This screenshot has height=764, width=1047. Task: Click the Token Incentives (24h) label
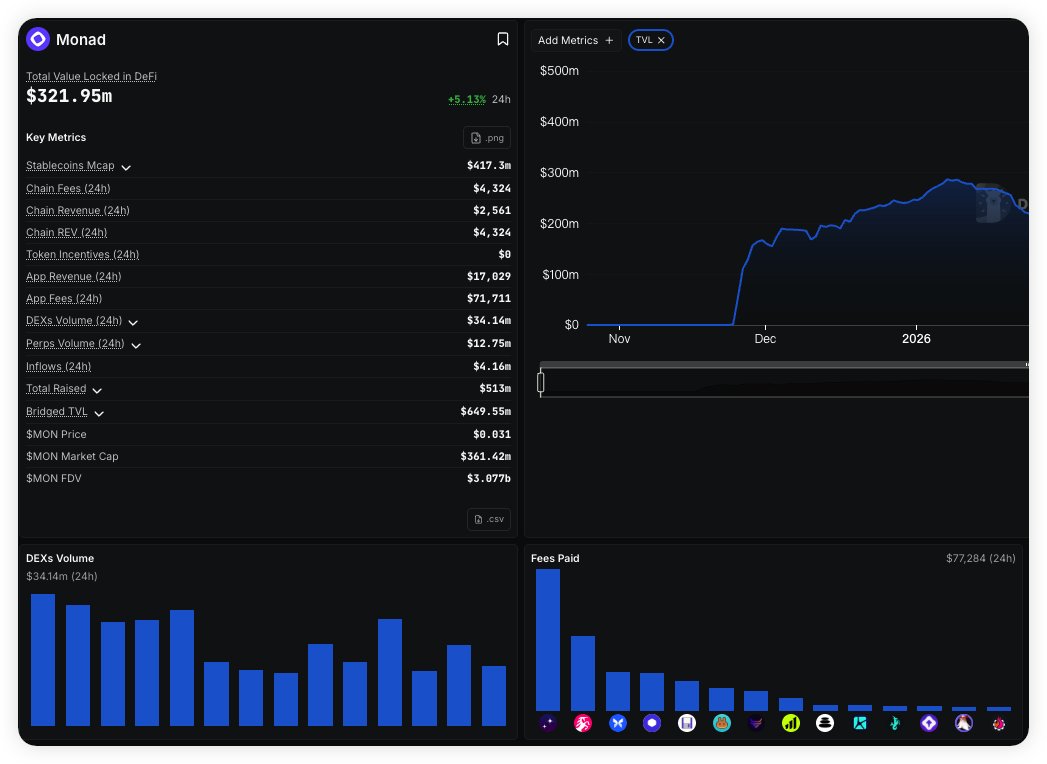click(x=82, y=254)
